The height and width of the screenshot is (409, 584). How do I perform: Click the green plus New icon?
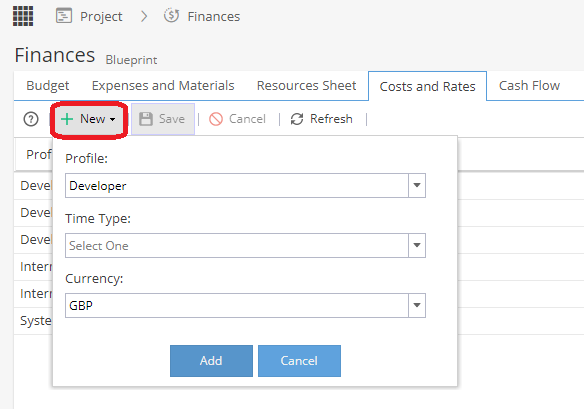coord(67,119)
